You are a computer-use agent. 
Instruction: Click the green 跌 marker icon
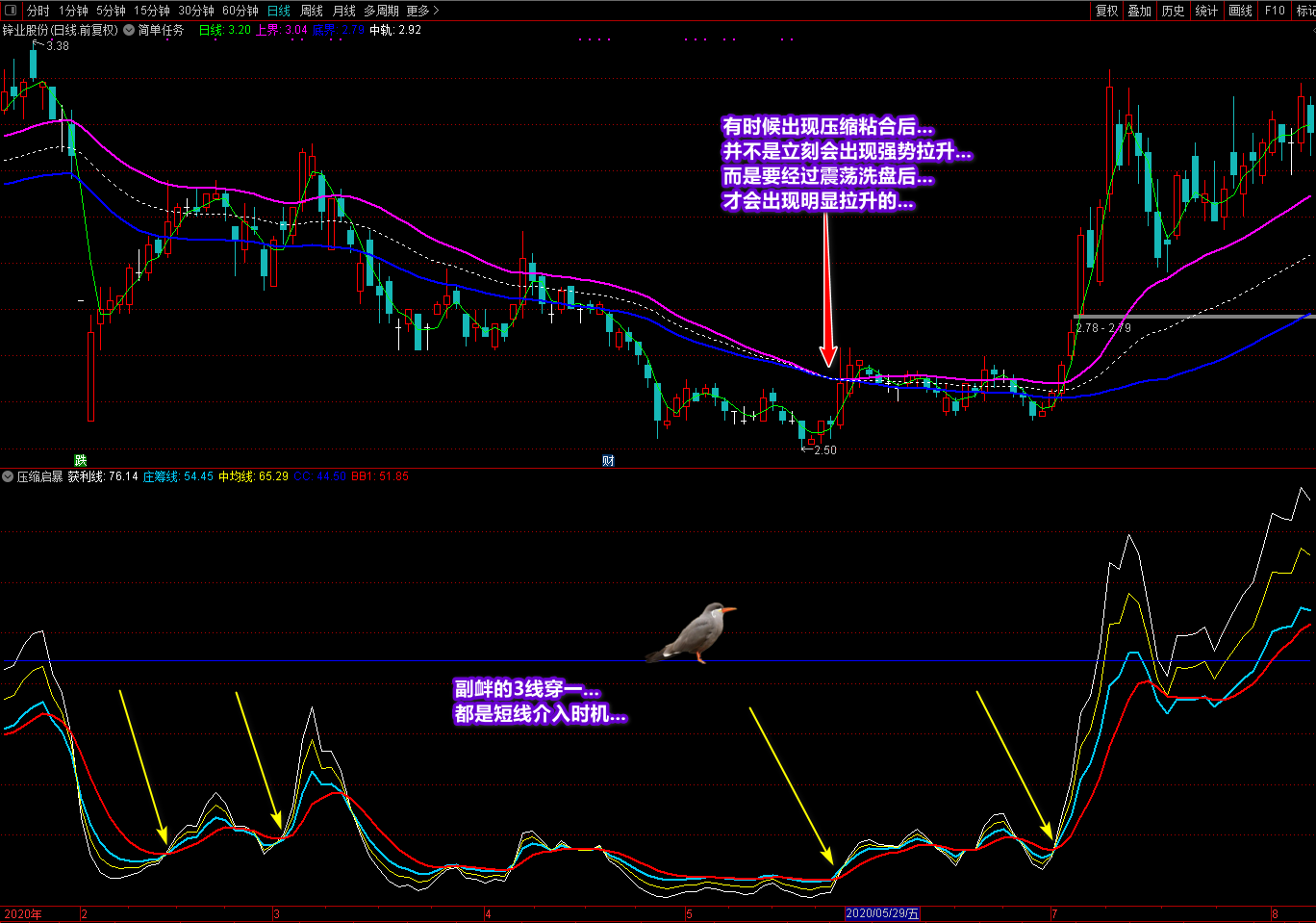81,460
